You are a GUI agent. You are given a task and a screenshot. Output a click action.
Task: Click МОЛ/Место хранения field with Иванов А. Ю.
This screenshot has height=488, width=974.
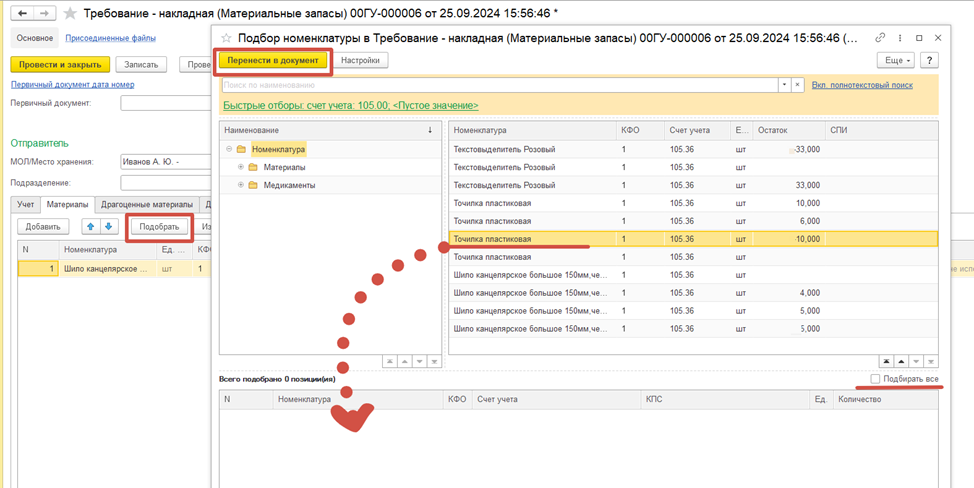tap(165, 163)
